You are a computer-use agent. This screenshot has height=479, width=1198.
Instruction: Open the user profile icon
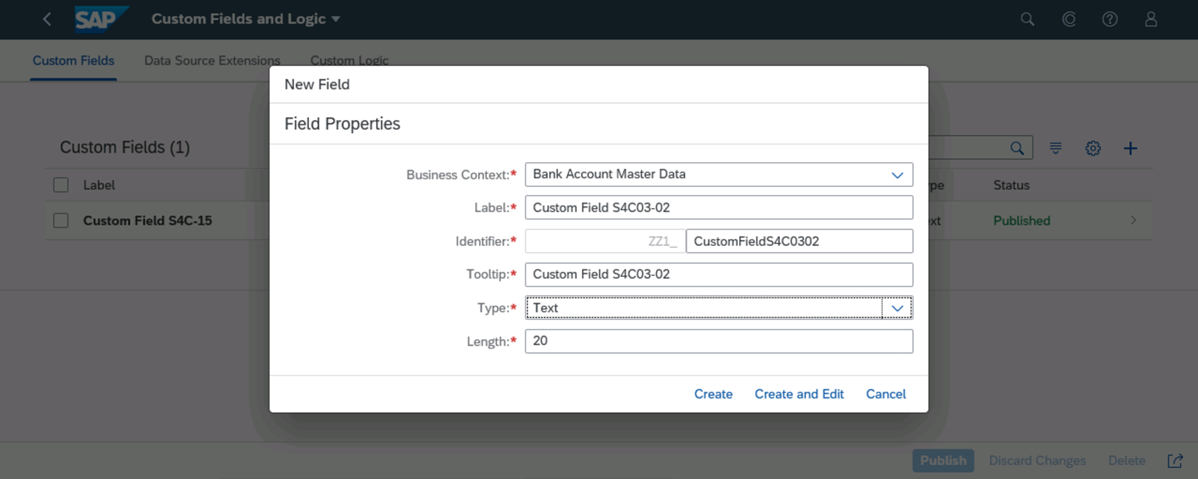[1151, 19]
